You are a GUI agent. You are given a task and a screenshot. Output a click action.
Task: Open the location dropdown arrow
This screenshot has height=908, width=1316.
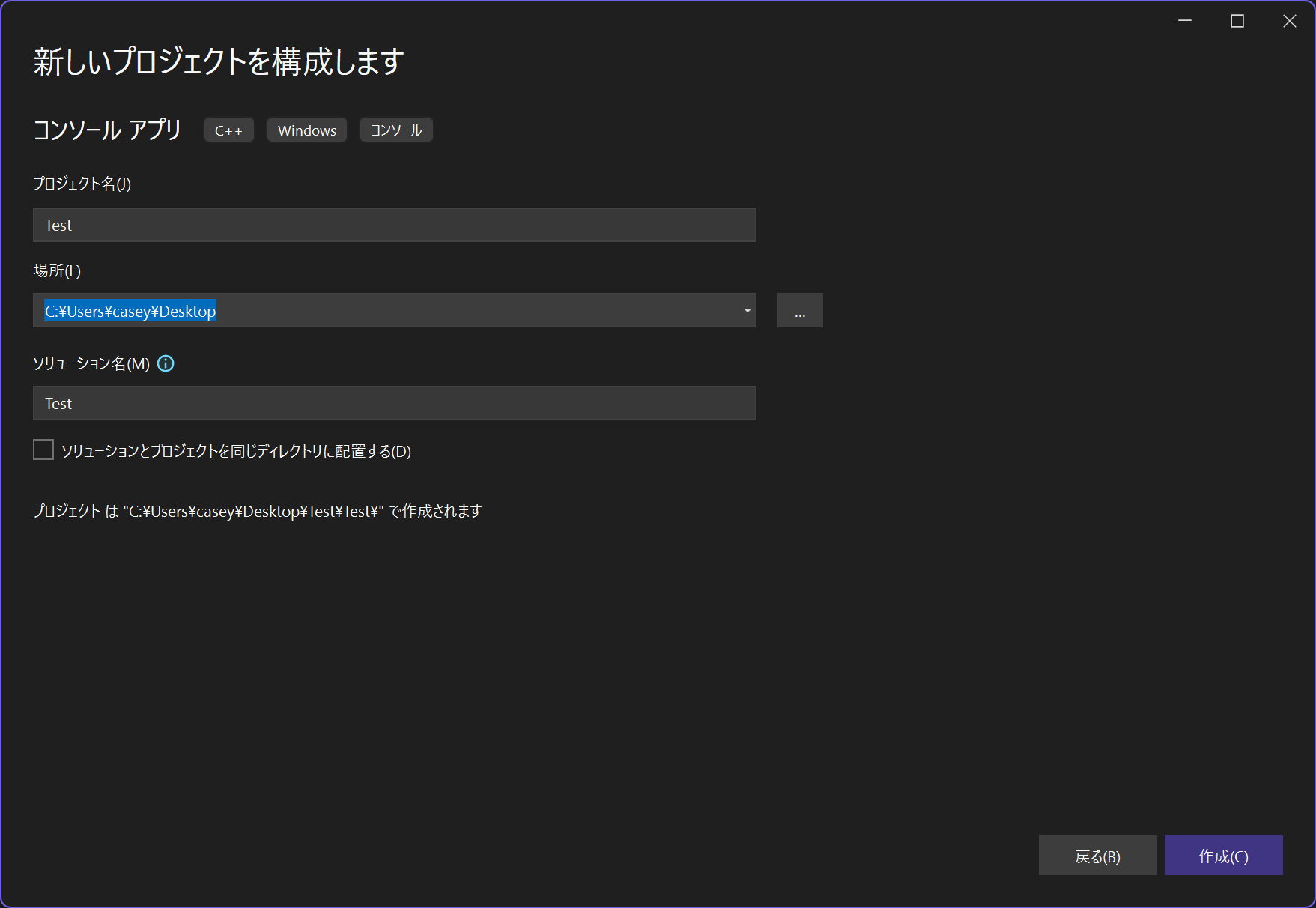click(747, 310)
